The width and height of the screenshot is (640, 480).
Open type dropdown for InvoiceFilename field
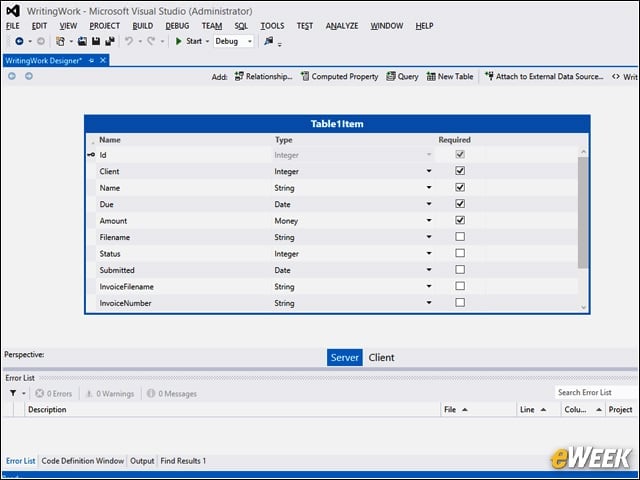pyautogui.click(x=429, y=286)
